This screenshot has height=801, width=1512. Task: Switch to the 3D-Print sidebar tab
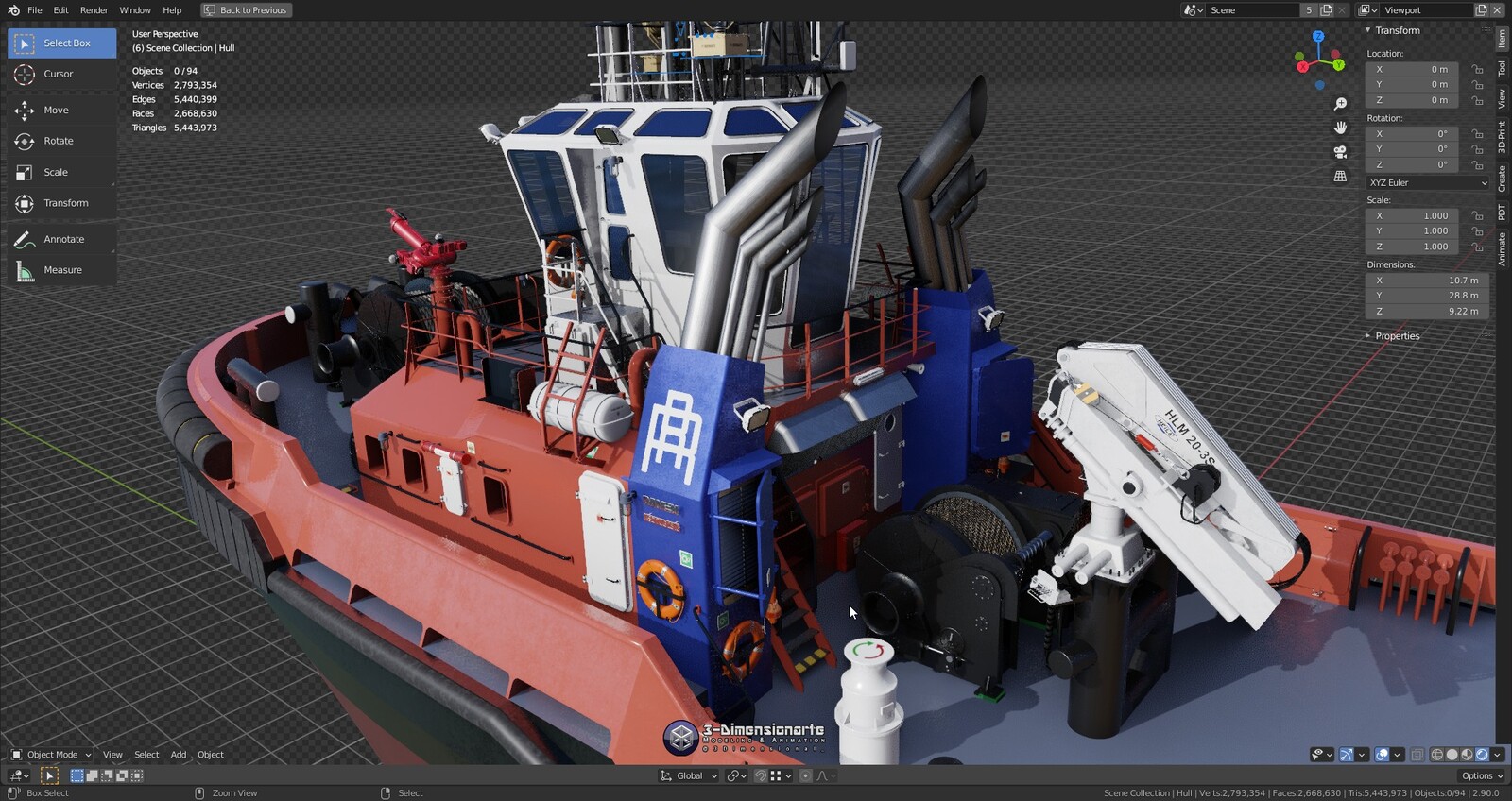1503,137
